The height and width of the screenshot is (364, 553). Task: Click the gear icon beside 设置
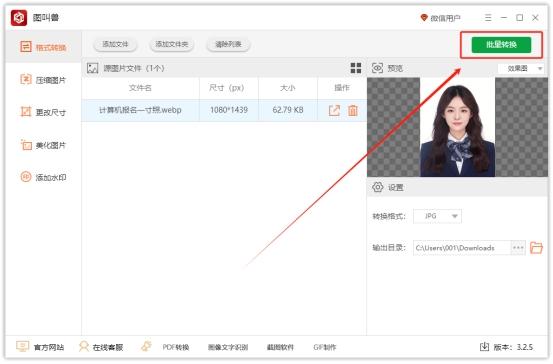[378, 187]
